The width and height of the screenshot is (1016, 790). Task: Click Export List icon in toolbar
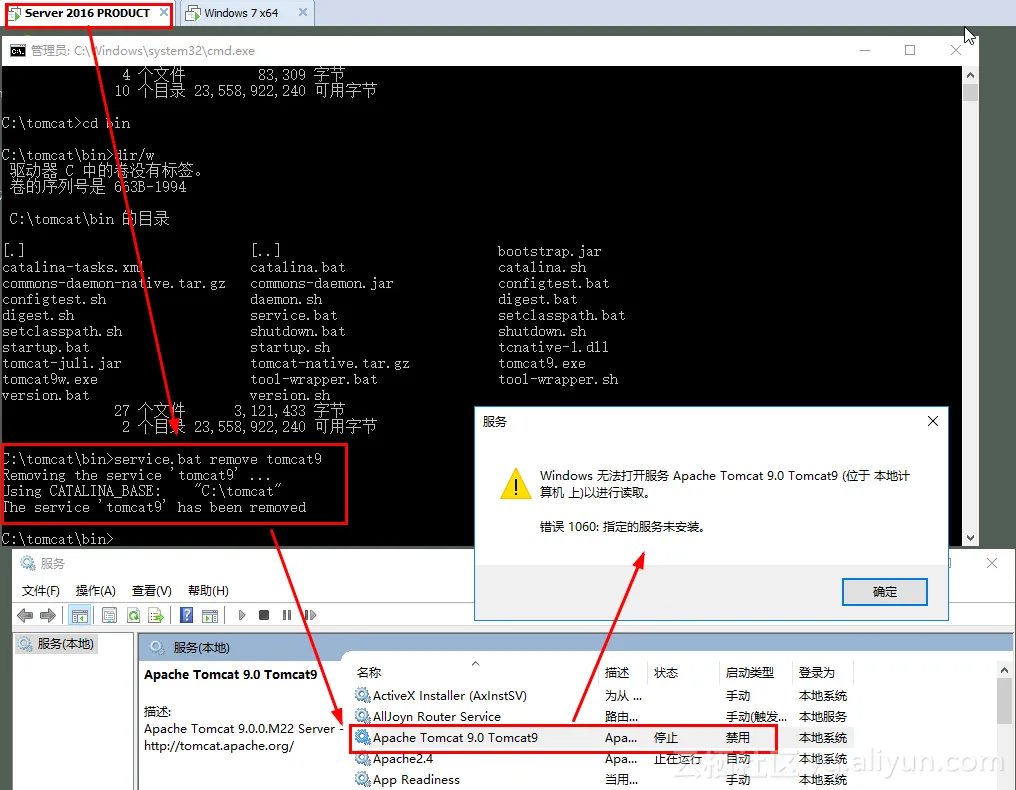click(x=156, y=615)
